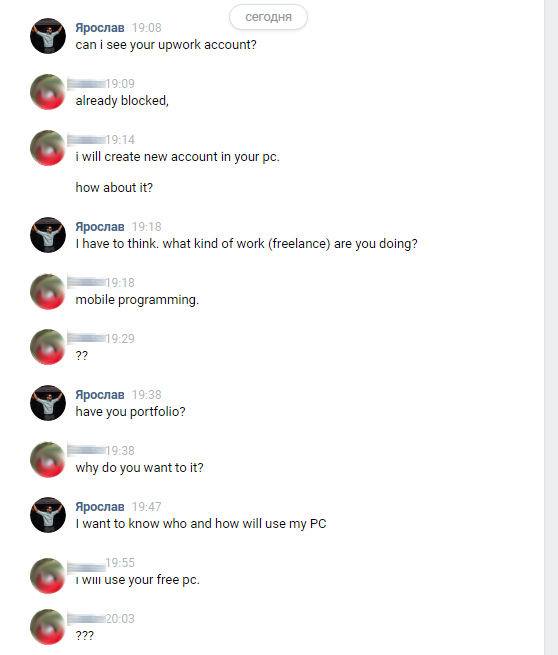Click Ярослав name link at 19:08
Screen dimensions: 558x655
(100, 28)
